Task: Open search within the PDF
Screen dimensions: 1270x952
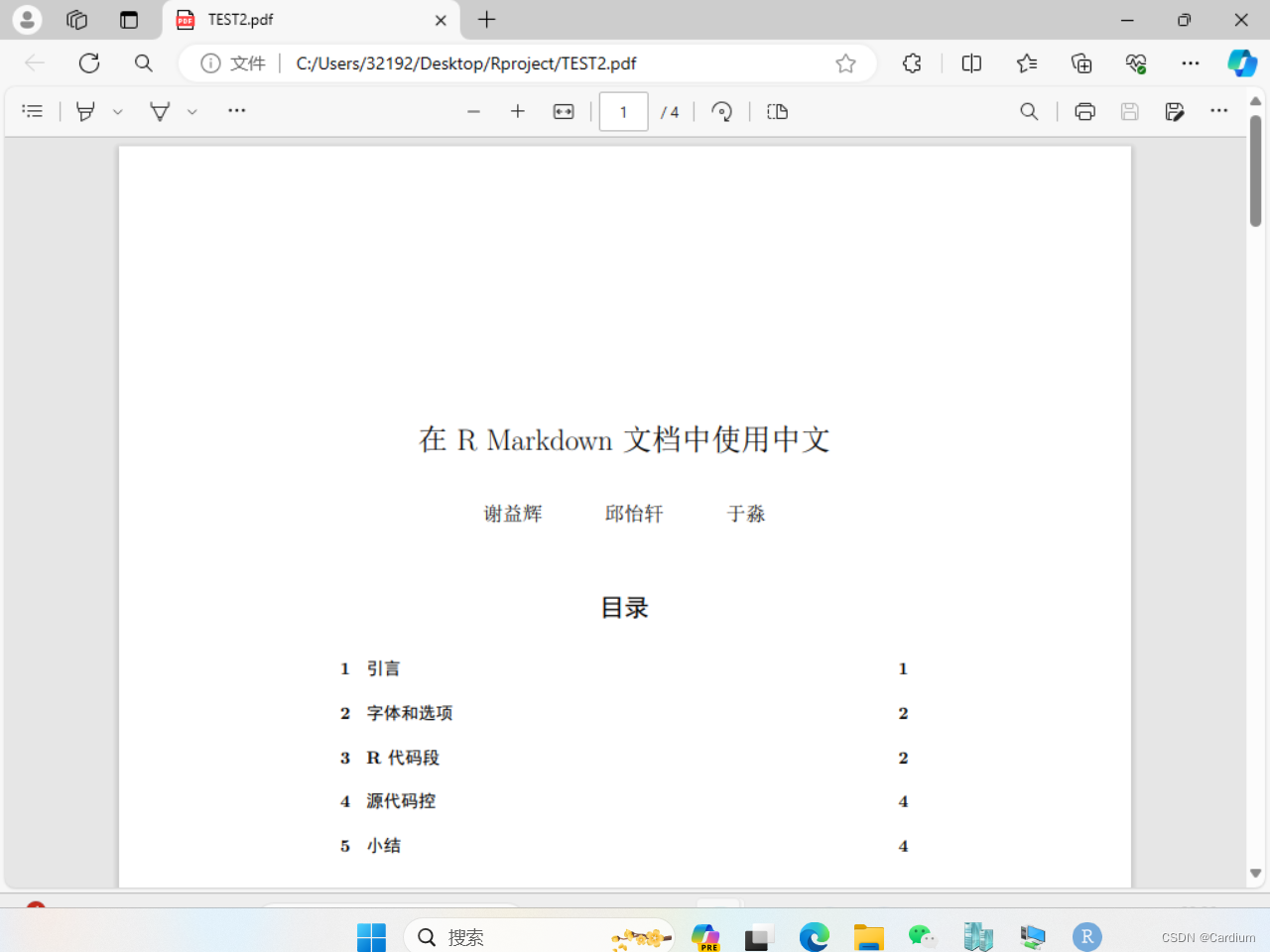Action: tap(1029, 111)
